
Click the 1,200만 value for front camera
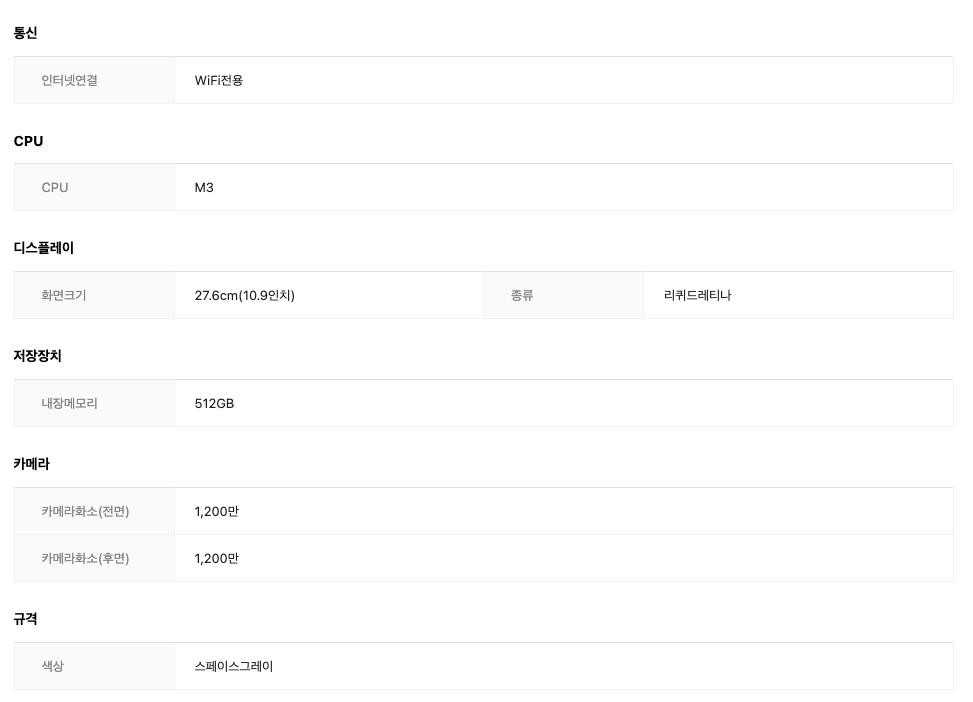[x=217, y=511]
